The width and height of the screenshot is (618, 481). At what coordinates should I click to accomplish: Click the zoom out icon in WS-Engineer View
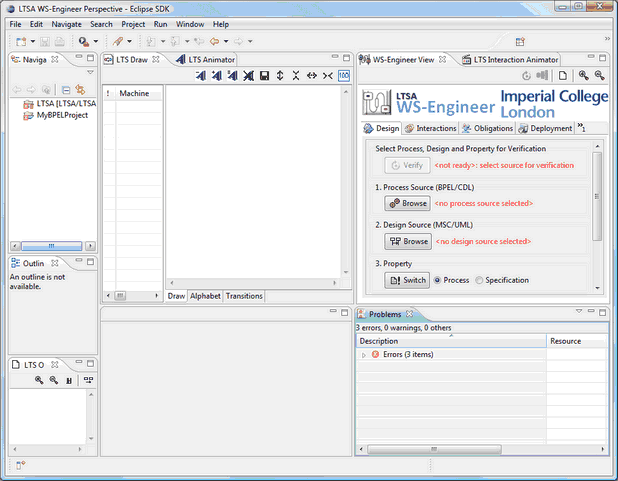click(599, 76)
